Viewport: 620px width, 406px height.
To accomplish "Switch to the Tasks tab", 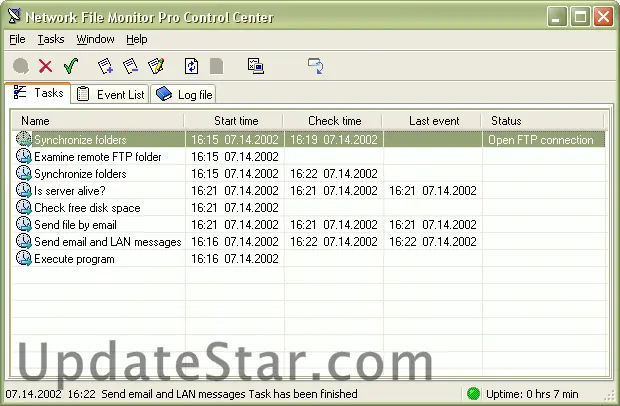I will 38,93.
